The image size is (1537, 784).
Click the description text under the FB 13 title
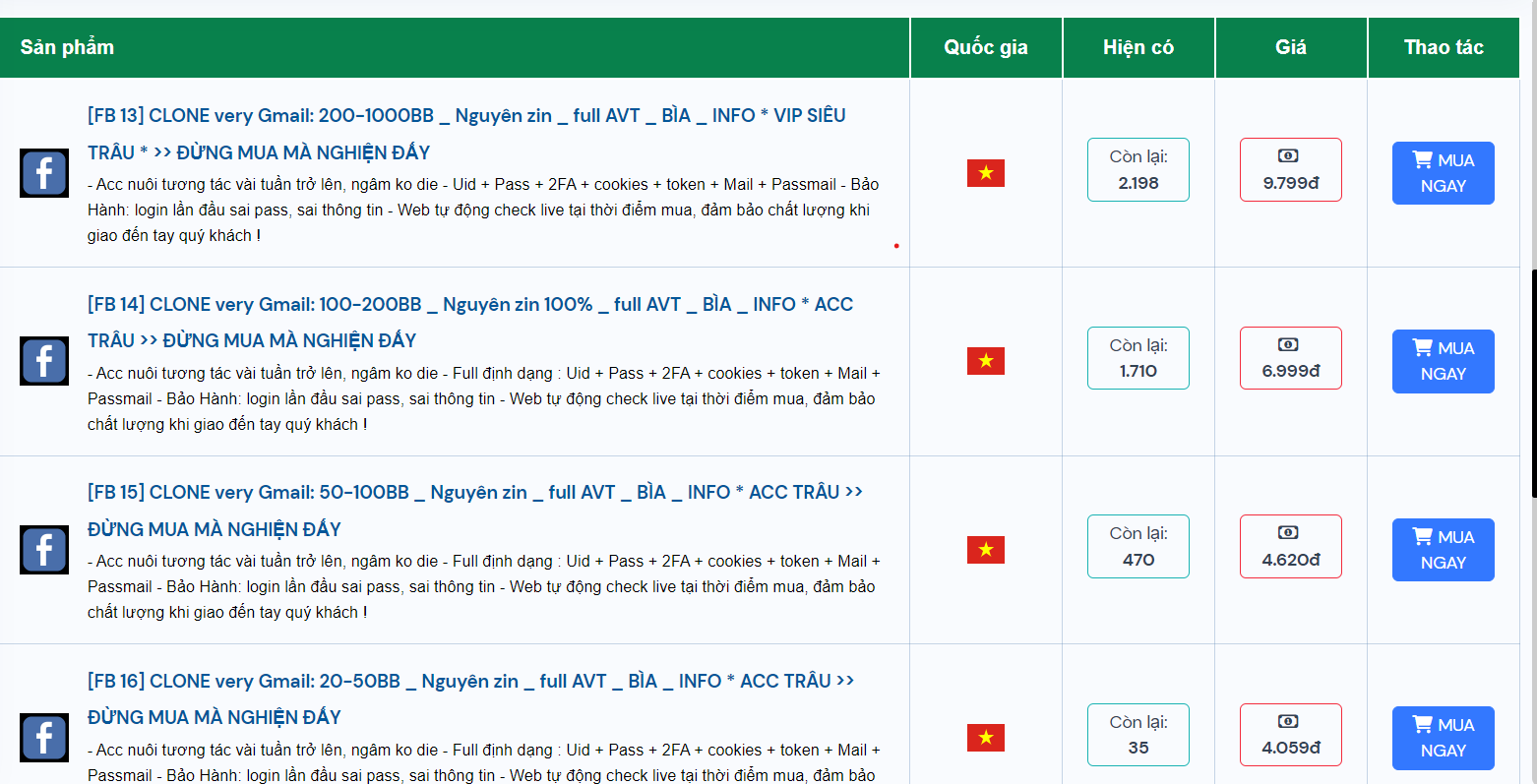click(x=483, y=210)
